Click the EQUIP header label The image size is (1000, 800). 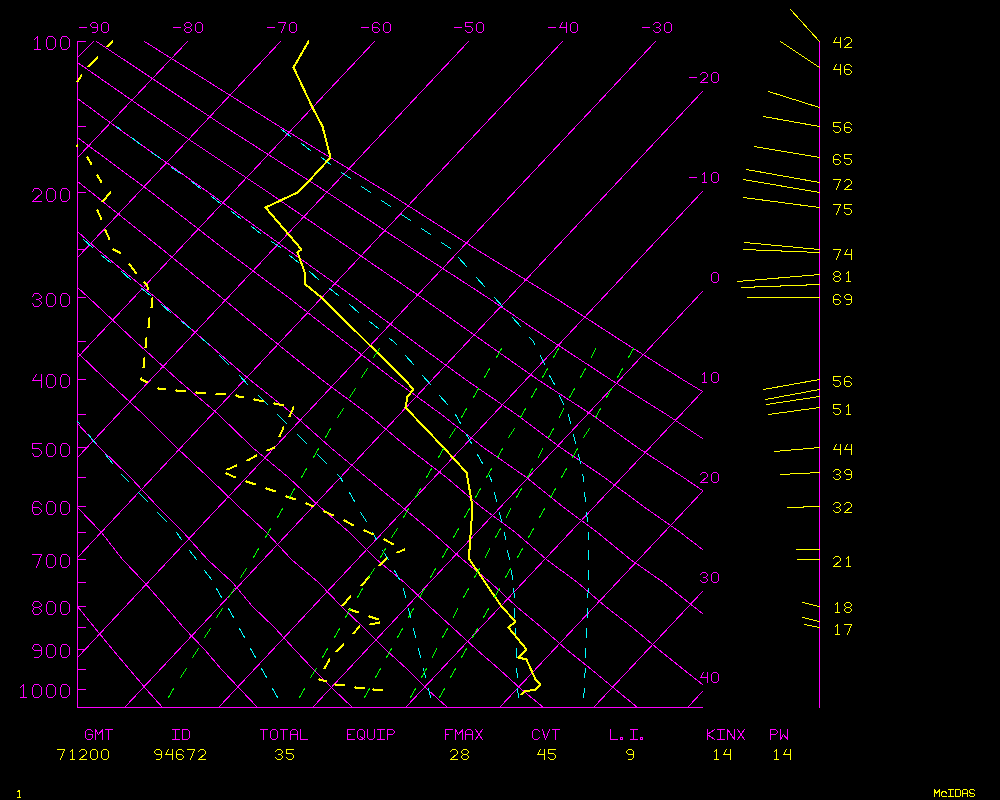[370, 735]
